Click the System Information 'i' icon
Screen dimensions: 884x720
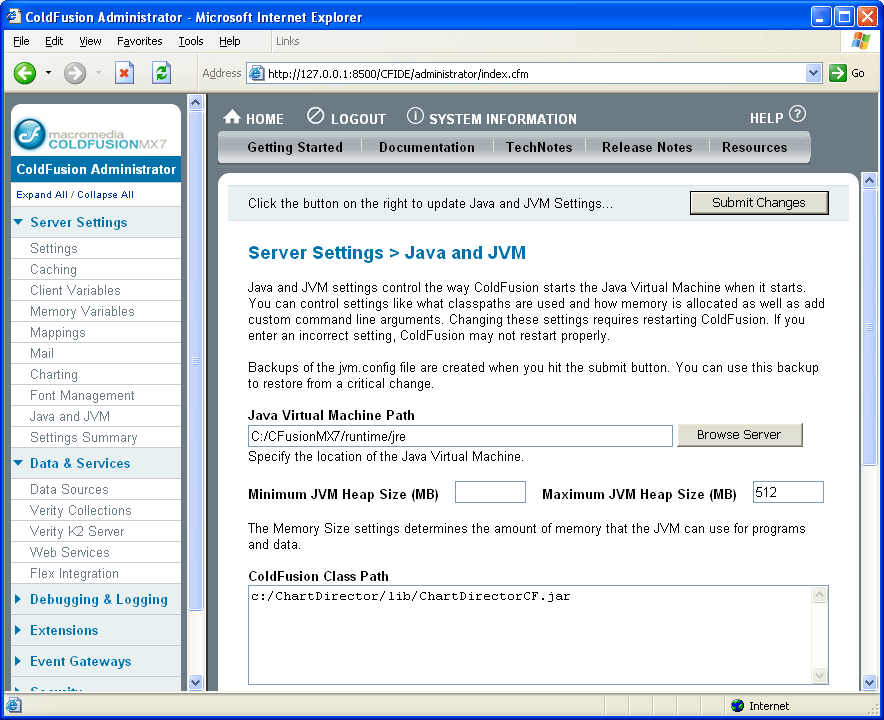tap(415, 116)
